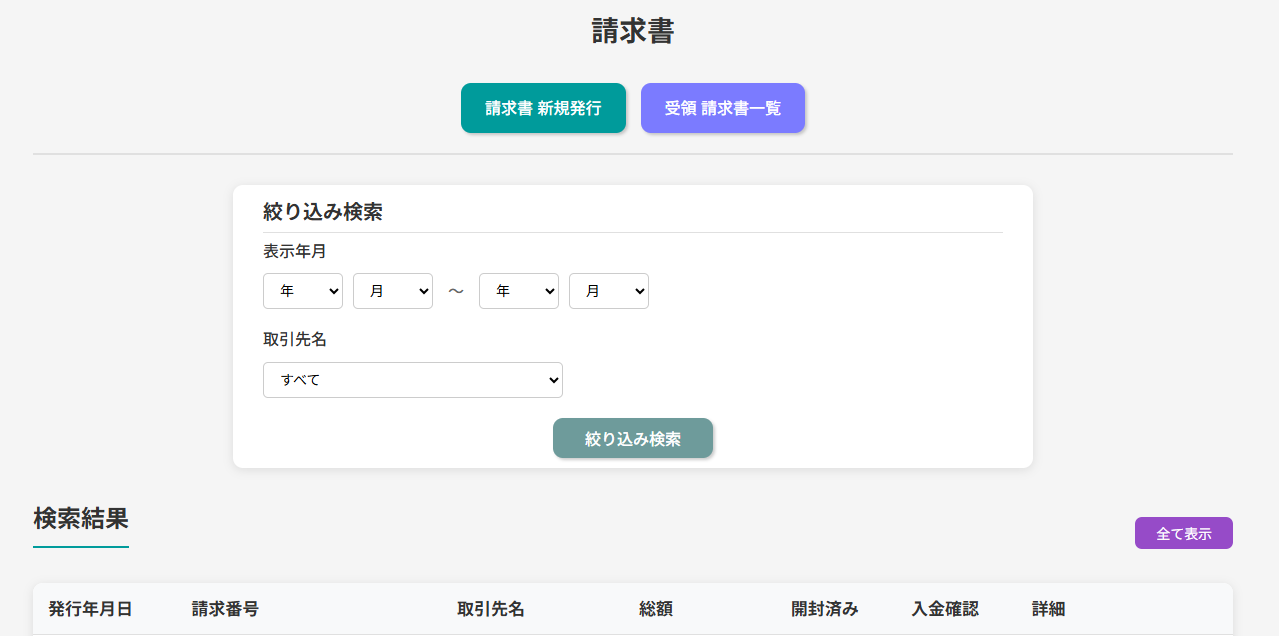Click the 請求書 新規発行 button
This screenshot has height=636, width=1279.
[x=543, y=108]
